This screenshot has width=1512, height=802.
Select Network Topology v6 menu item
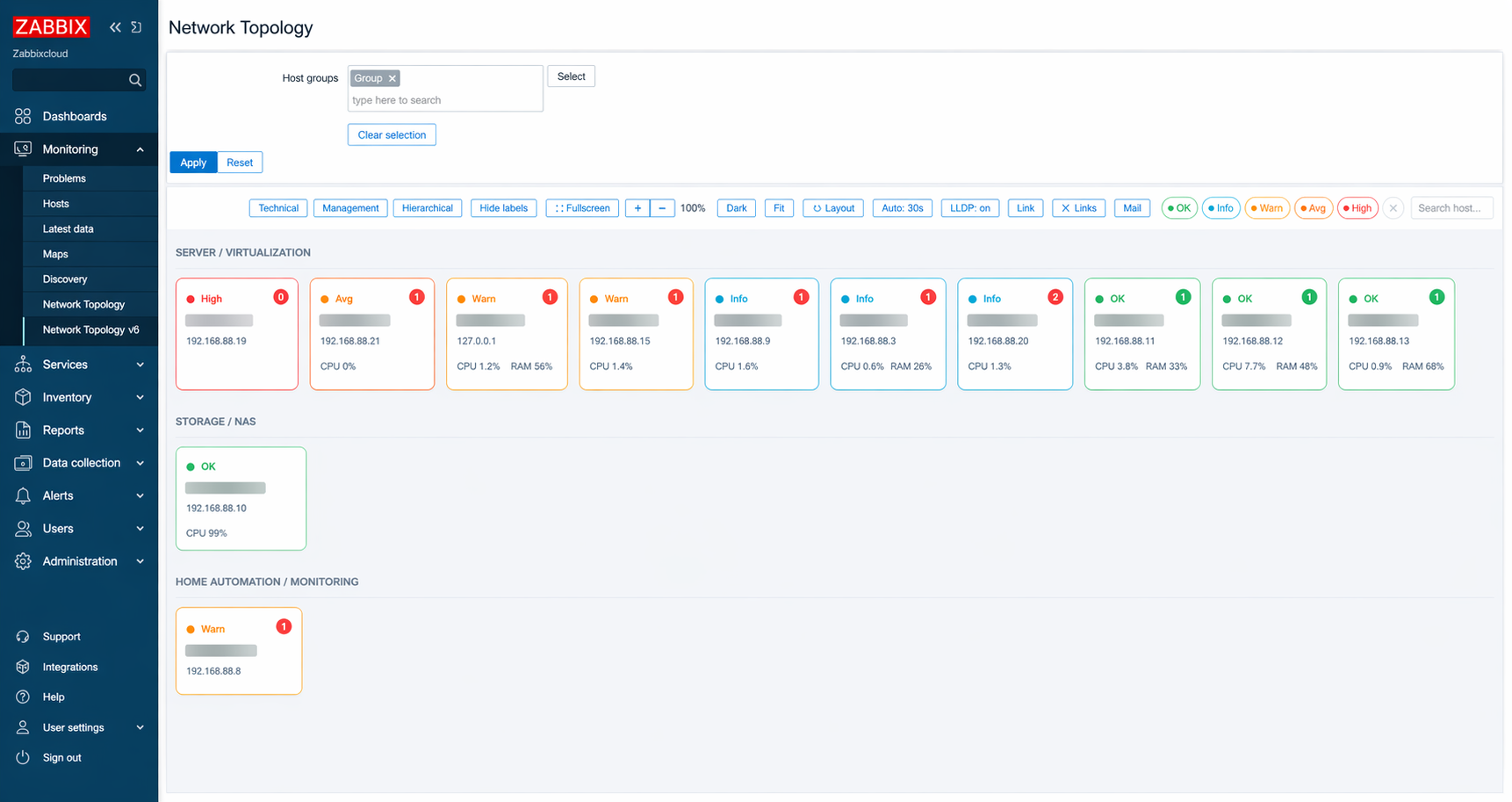click(90, 329)
